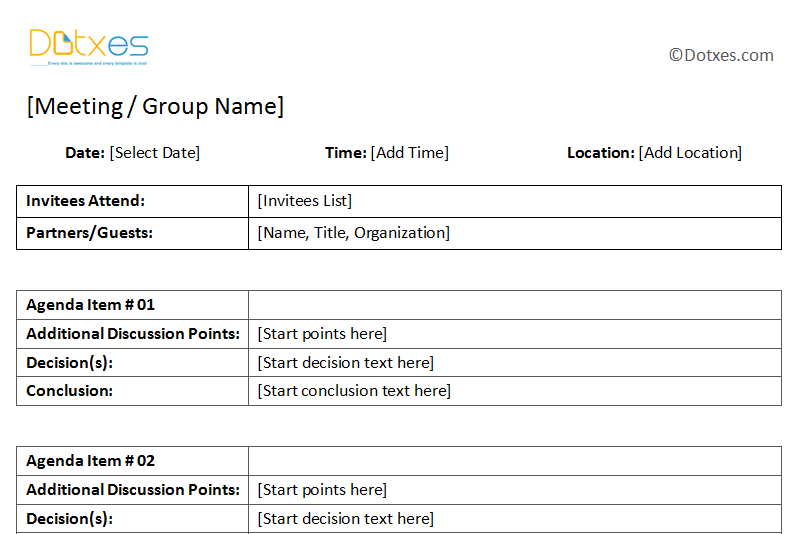Select the [Meeting / Group Name] title

pos(155,107)
